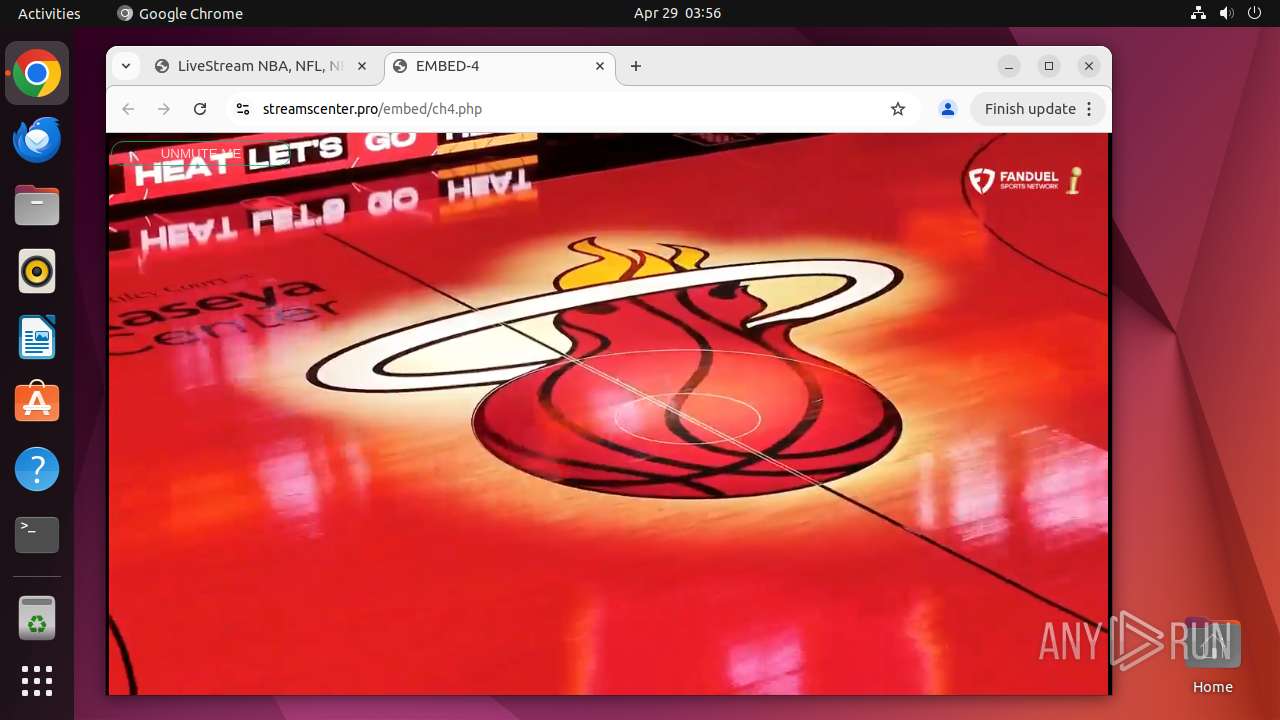Switch to the EMBED-4 tab
The height and width of the screenshot is (720, 1280).
point(500,66)
